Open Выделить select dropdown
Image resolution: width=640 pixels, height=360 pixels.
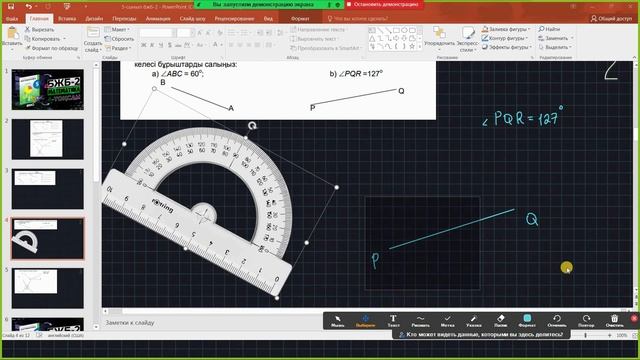(555, 47)
